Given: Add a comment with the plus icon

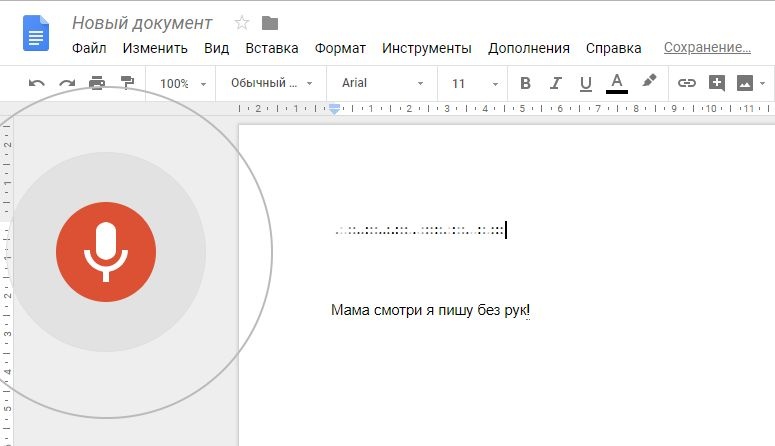Looking at the screenshot, I should point(716,83).
